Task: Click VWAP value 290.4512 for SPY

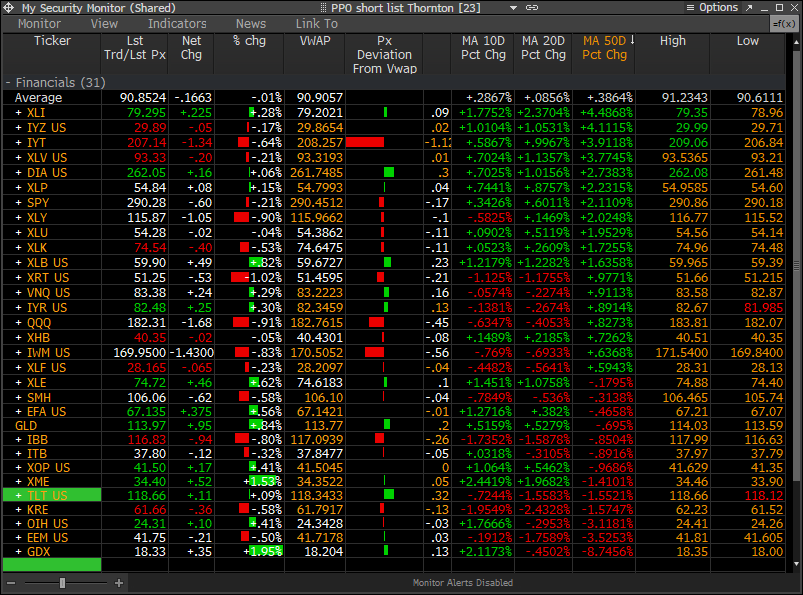Action: coord(316,203)
